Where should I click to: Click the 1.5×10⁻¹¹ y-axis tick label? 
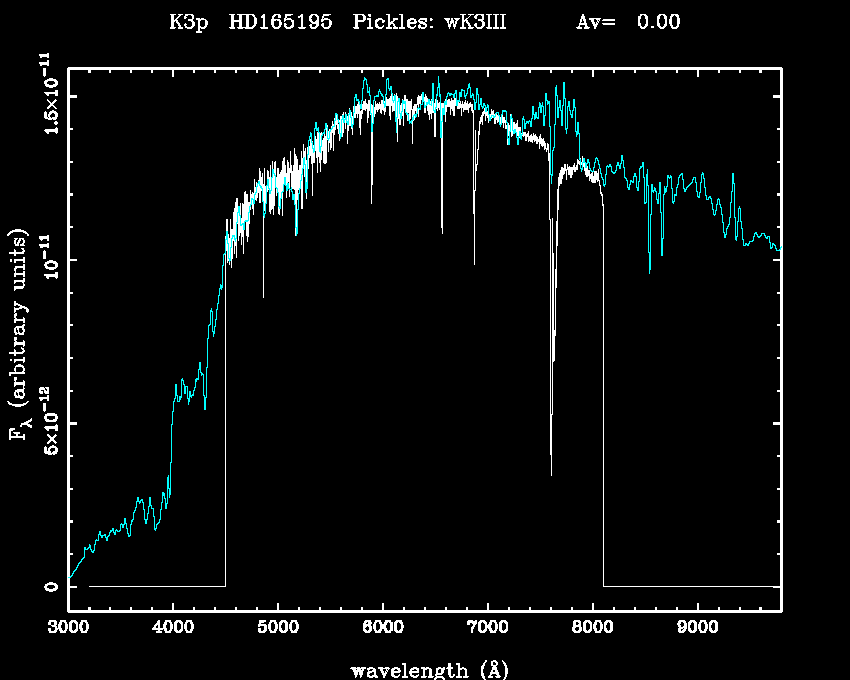tap(45, 98)
